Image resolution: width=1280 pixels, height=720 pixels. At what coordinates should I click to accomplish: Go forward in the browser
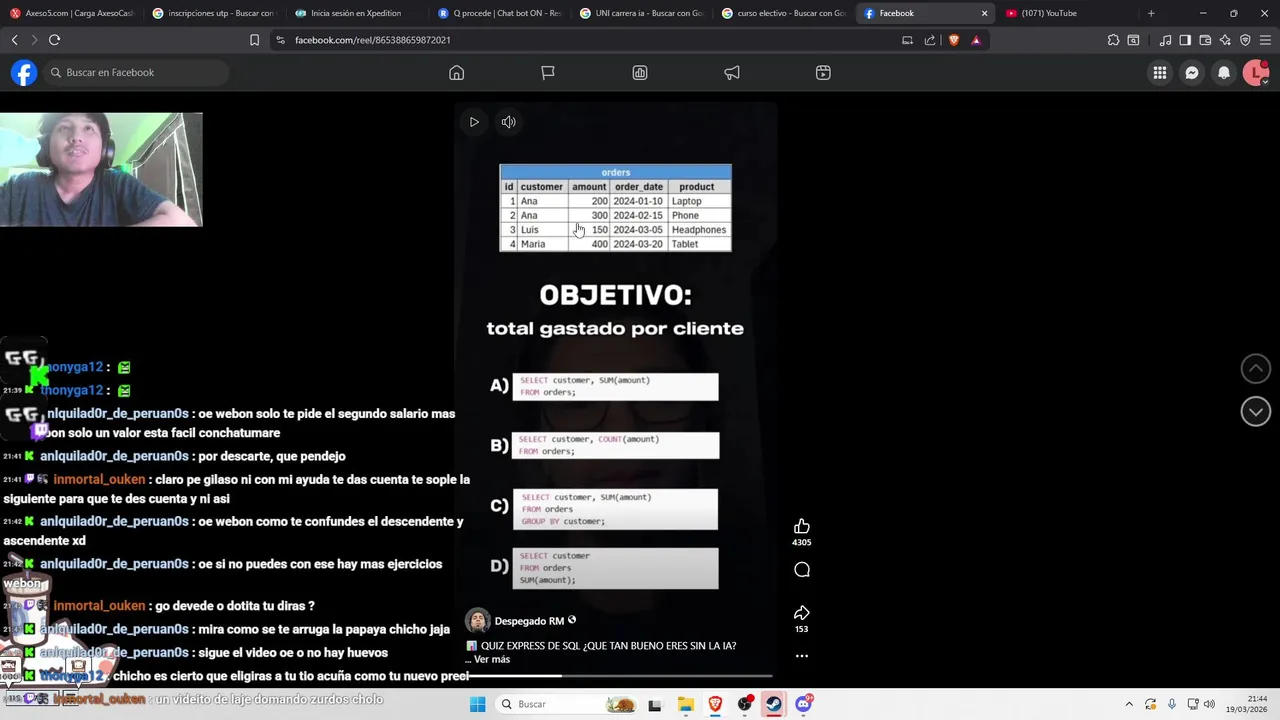[x=34, y=40]
